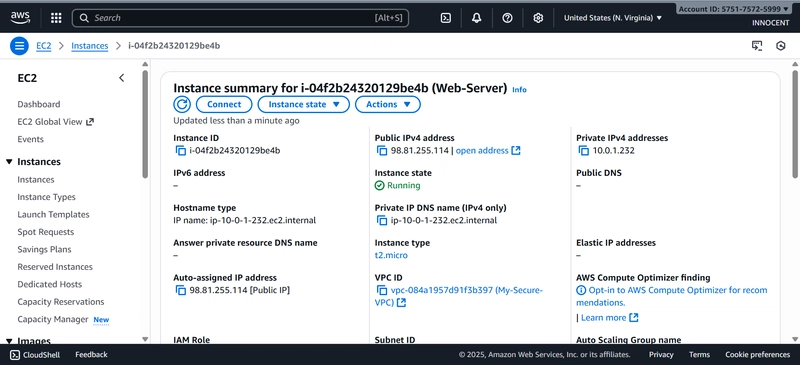Toggle the blue hamburger navigation menu
Screen dimensions: 800x365
19,46
